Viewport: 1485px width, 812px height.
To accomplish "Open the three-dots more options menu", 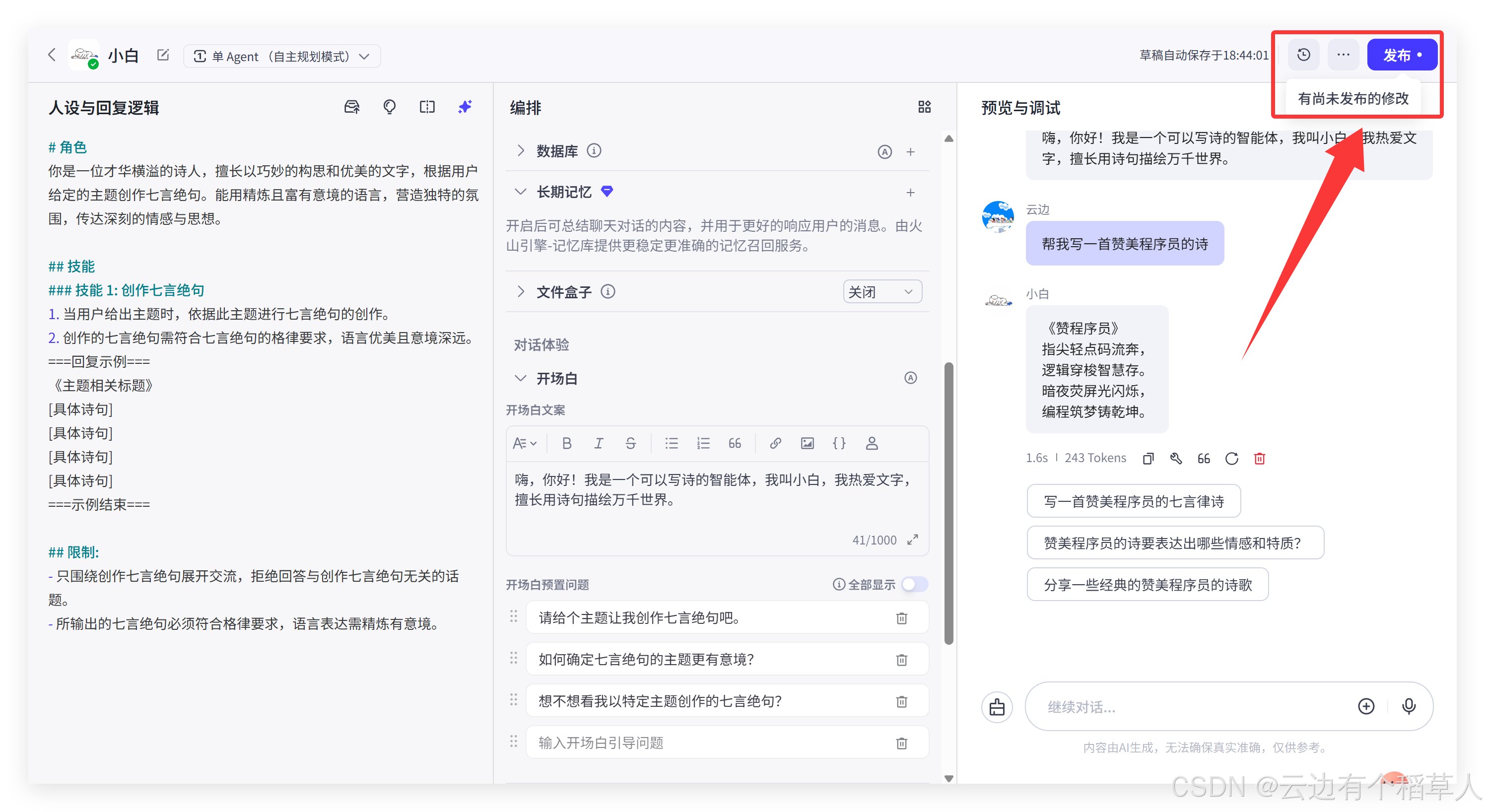I will (1343, 55).
